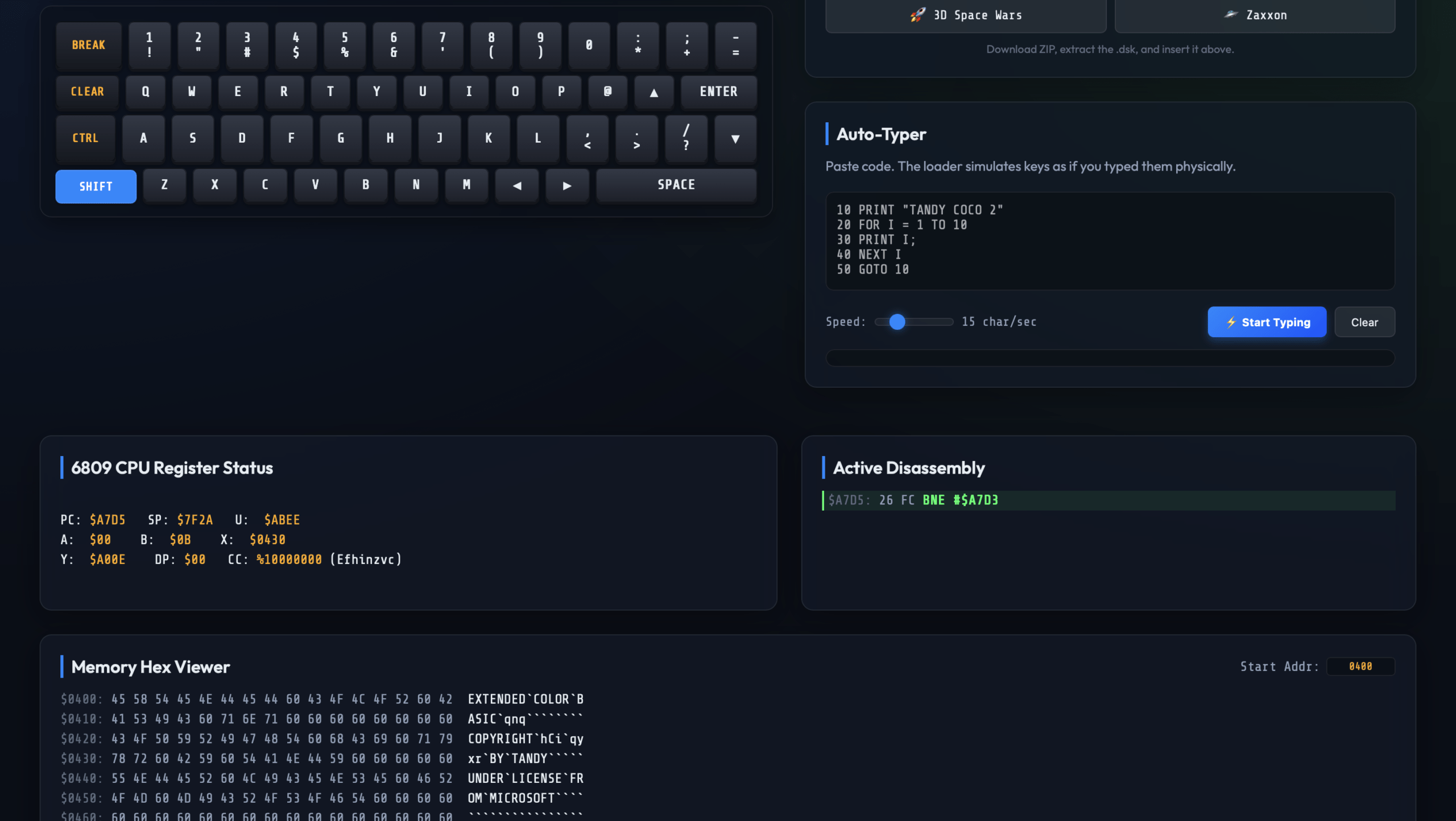Image resolution: width=1456 pixels, height=821 pixels.
Task: Select the $A7D5 BNE disassembly line
Action: [1108, 500]
